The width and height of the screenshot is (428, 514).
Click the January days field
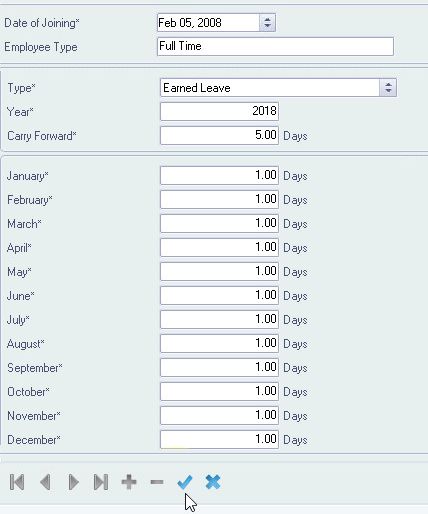point(219,175)
